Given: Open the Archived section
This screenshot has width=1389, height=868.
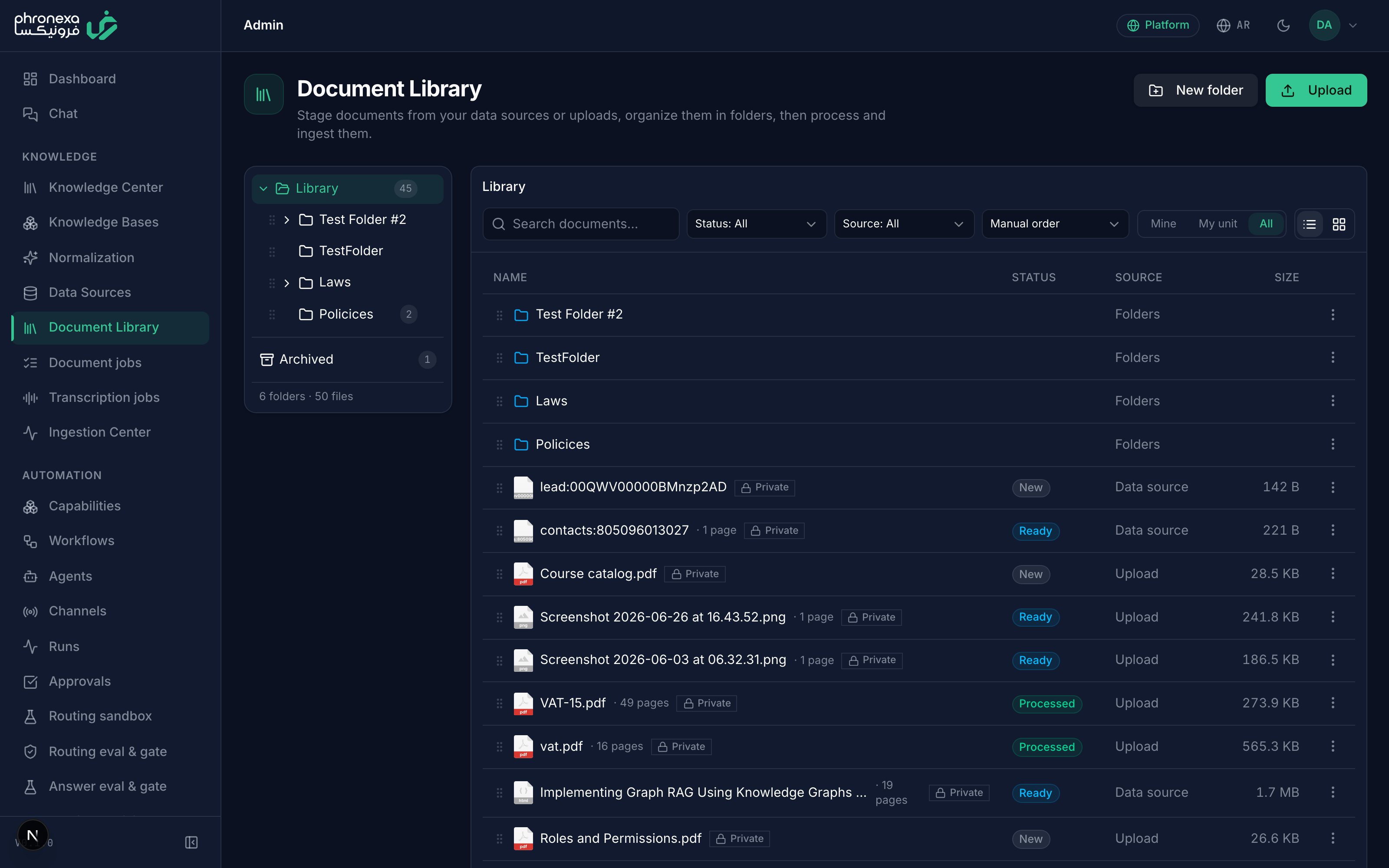Looking at the screenshot, I should tap(348, 359).
